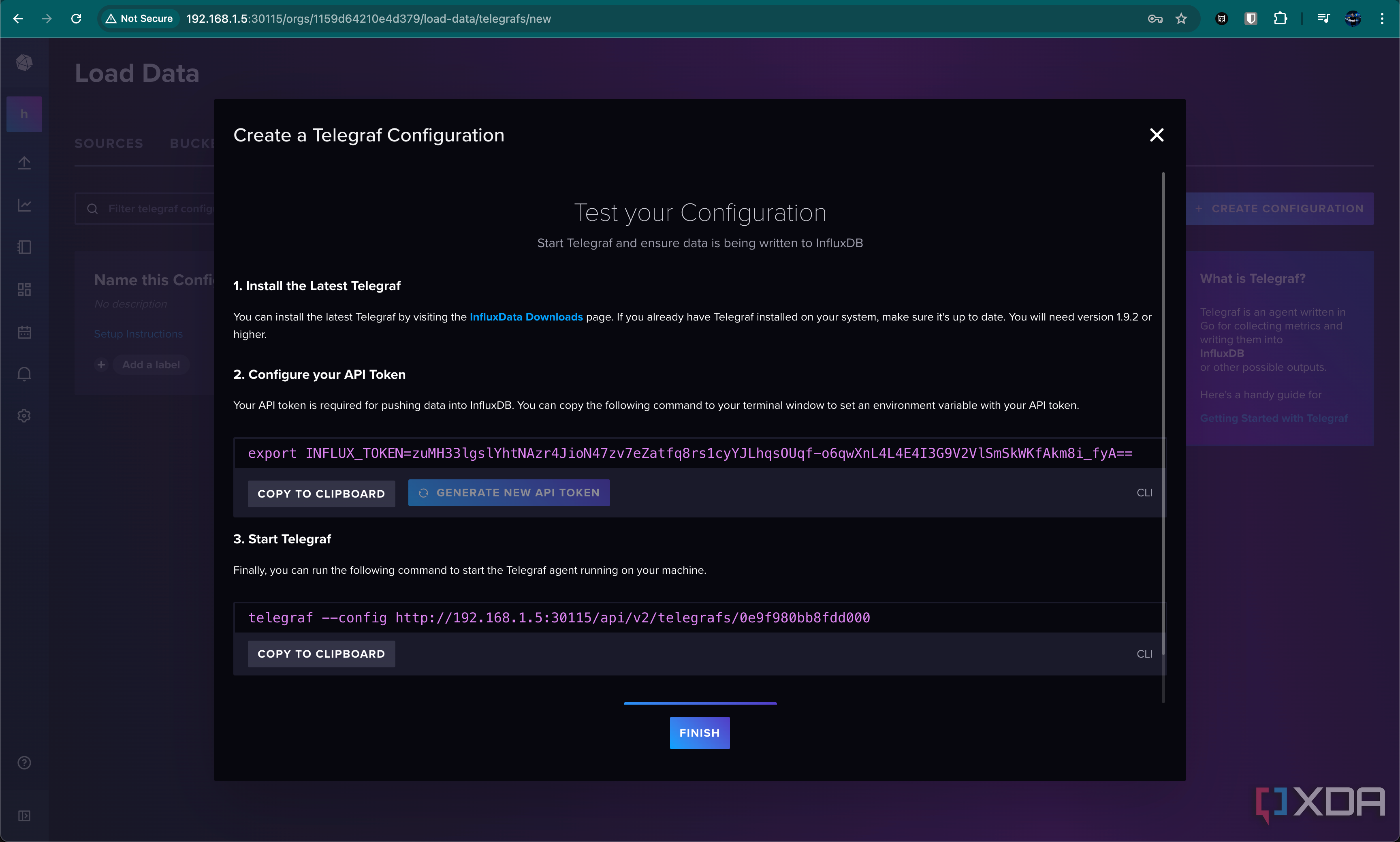Viewport: 1400px width, 842px height.
Task: Open Dashboards icon in sidebar
Action: [24, 289]
